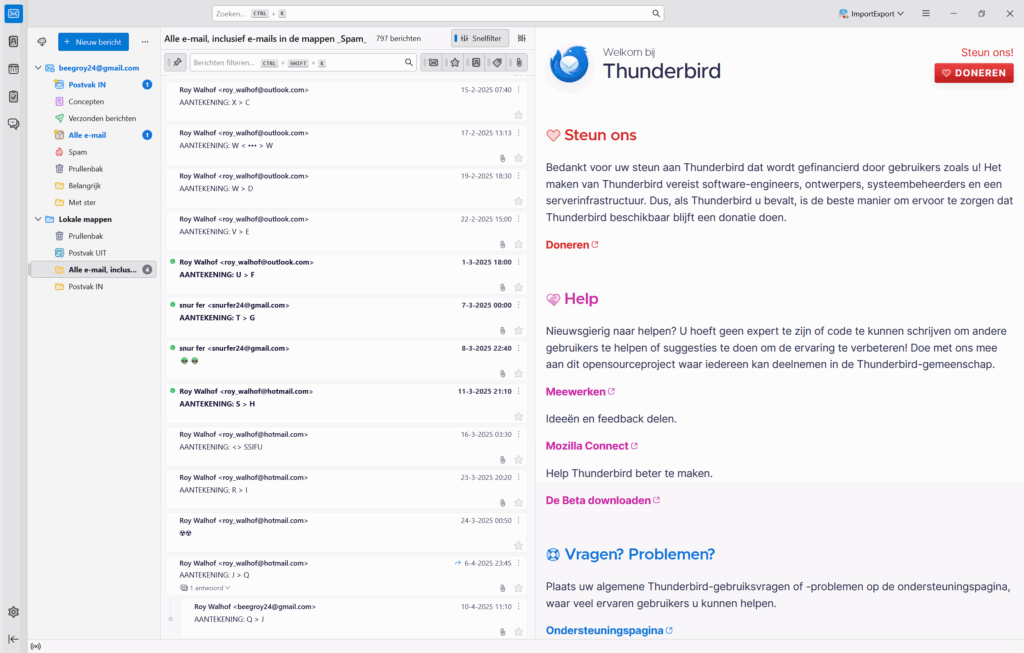1024x653 pixels.
Task: Expand the 1 antwoord thread replies
Action: pos(206,588)
